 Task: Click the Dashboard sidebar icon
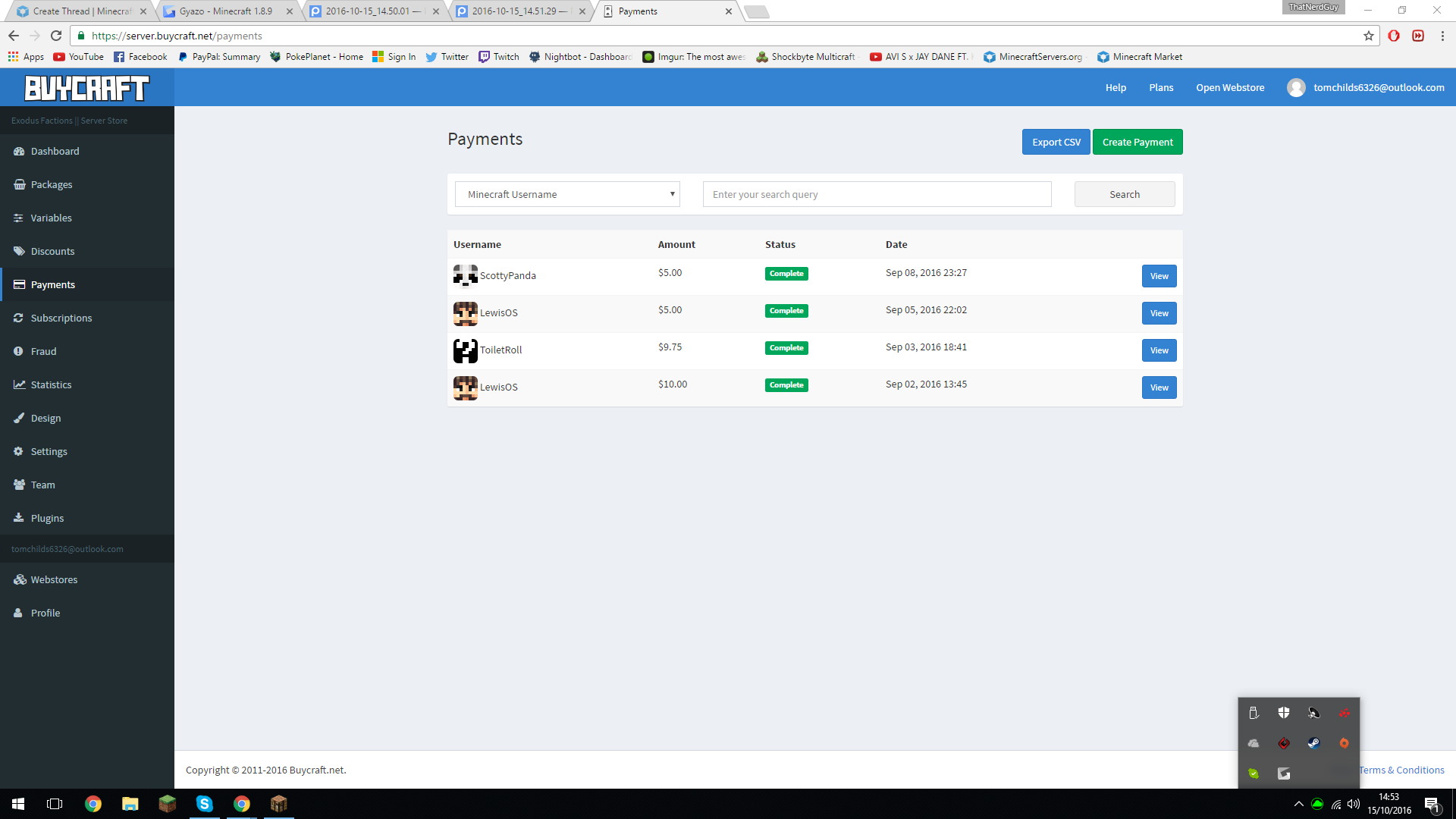pyautogui.click(x=19, y=152)
